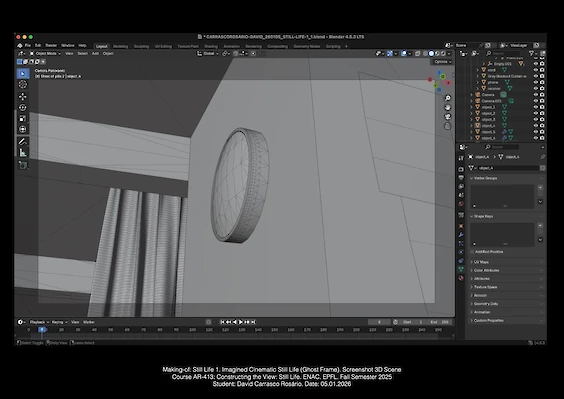
Task: Select the Measure tool
Action: (23, 153)
